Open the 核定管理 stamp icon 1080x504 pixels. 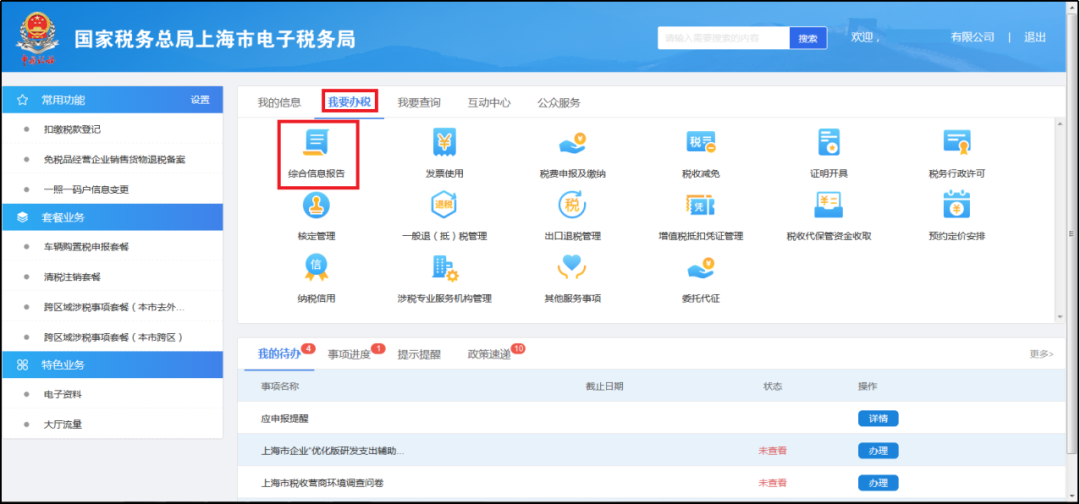(x=317, y=204)
